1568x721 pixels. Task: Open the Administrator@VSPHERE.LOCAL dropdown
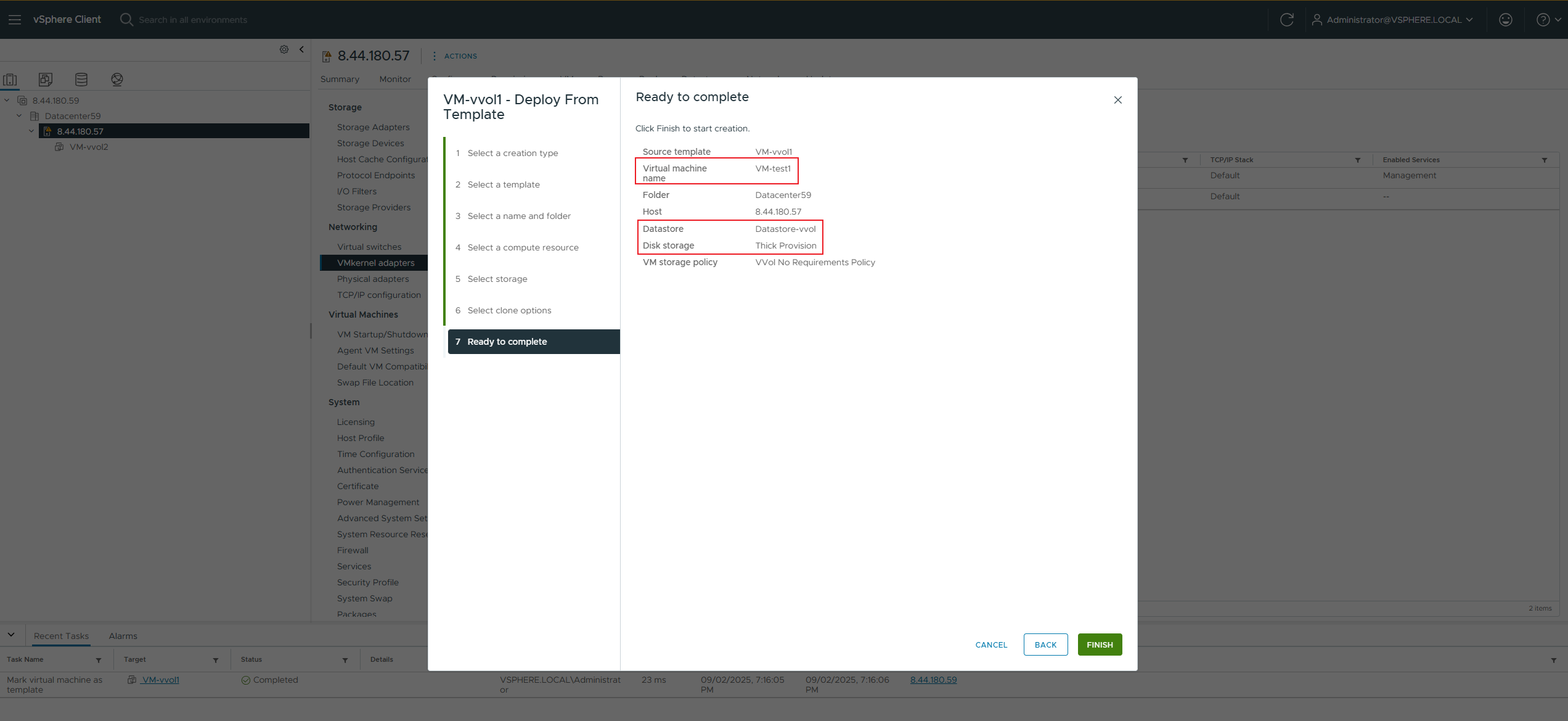pos(1394,20)
